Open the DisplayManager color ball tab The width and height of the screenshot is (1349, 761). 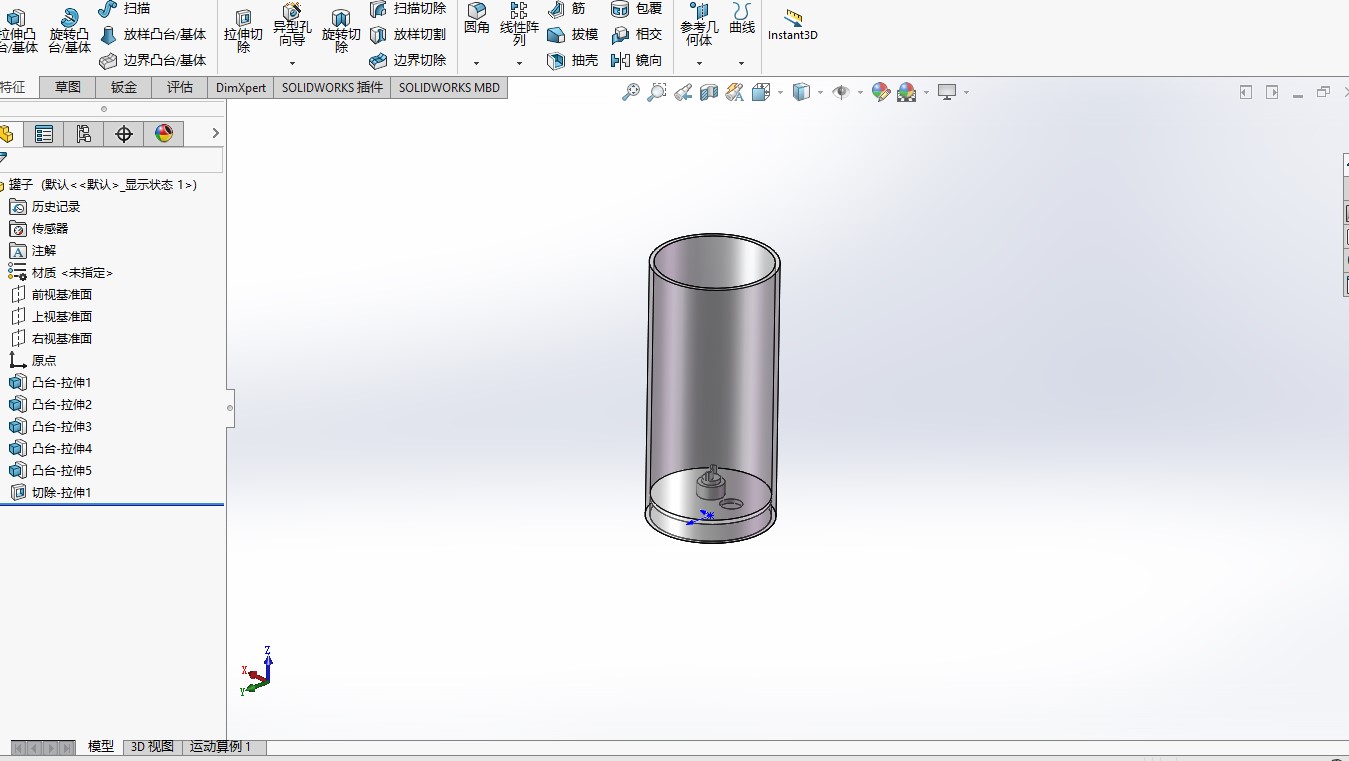[164, 134]
